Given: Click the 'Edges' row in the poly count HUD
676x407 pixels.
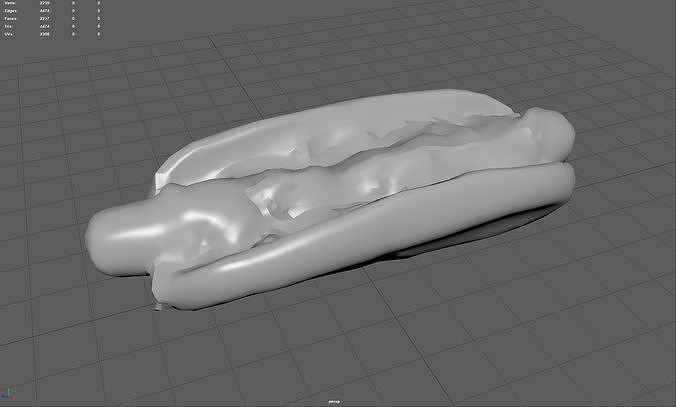Looking at the screenshot, I should (52, 11).
